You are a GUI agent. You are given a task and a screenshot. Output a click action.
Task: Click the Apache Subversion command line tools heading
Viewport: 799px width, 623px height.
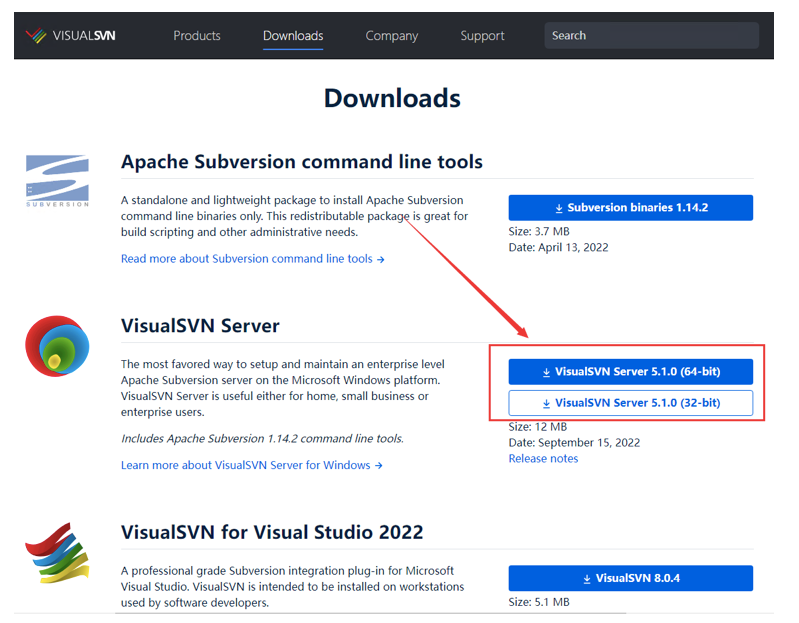point(301,162)
